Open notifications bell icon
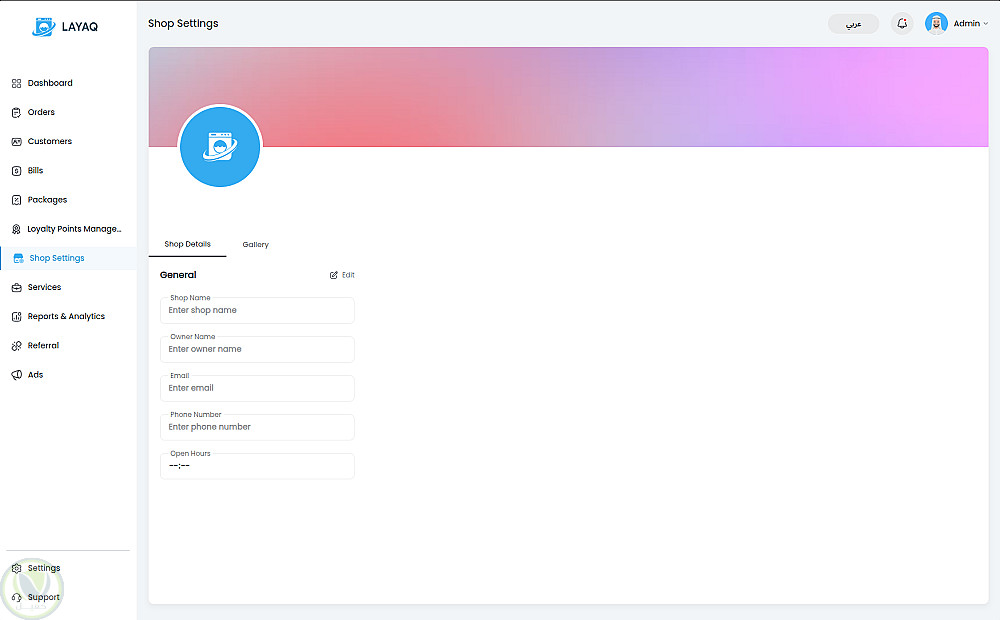Viewport: 1000px width, 620px height. click(902, 24)
